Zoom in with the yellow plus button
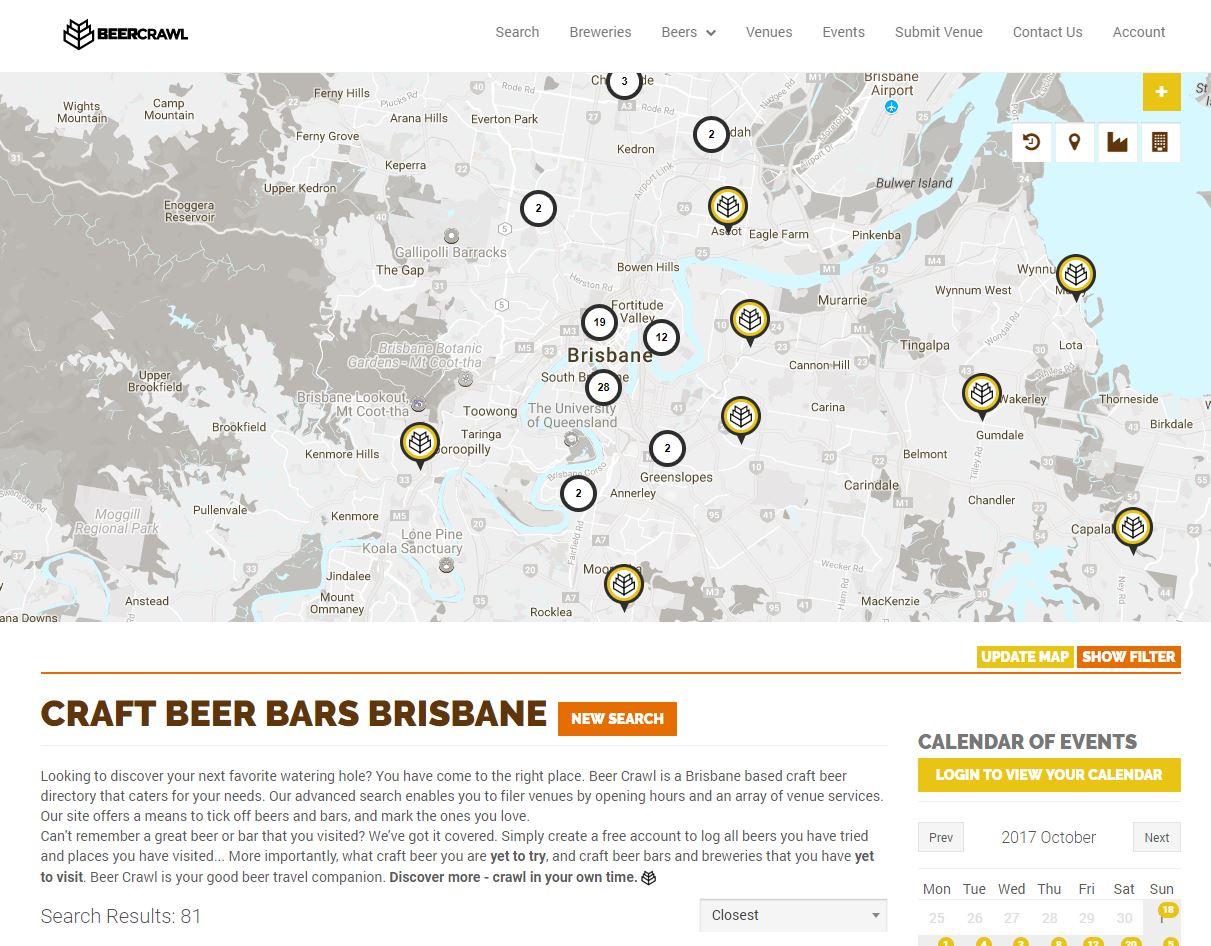Screen dimensions: 1211x946 tap(1161, 91)
